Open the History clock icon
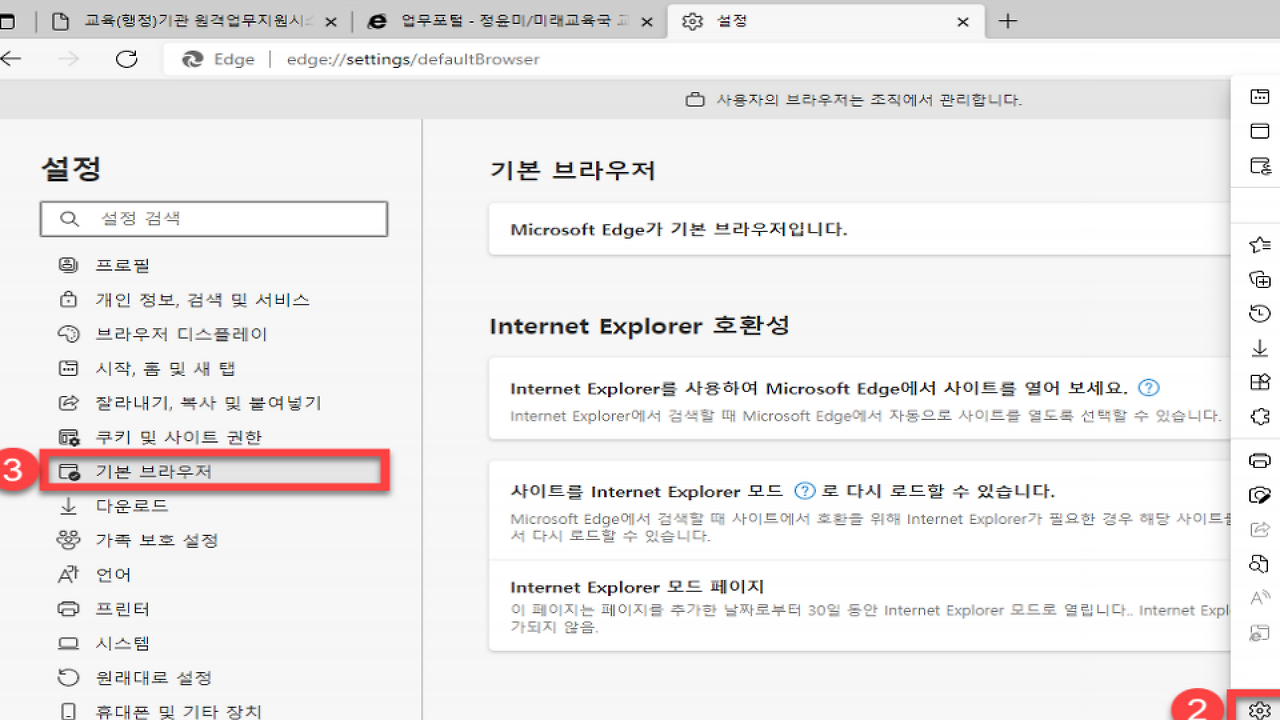The height and width of the screenshot is (720, 1280). (x=1260, y=314)
